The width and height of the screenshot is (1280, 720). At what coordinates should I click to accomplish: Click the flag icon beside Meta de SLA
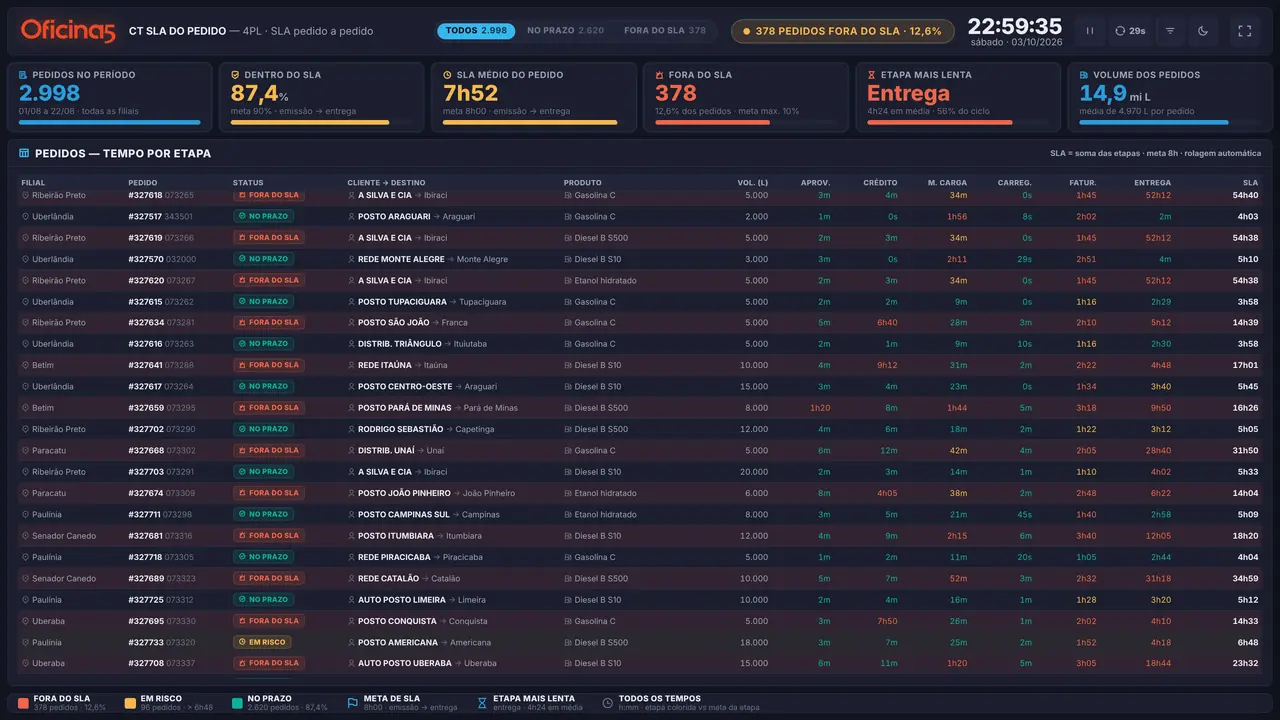click(353, 703)
